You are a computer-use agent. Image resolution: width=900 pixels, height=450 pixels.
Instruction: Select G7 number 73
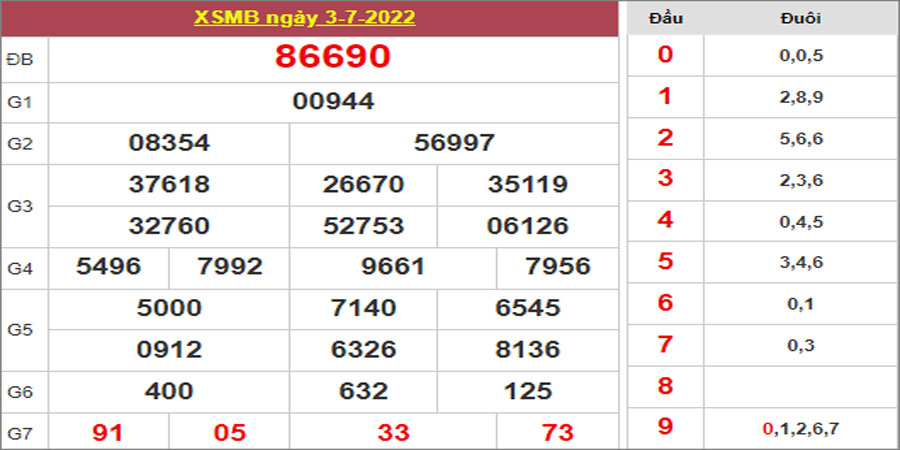tap(557, 433)
